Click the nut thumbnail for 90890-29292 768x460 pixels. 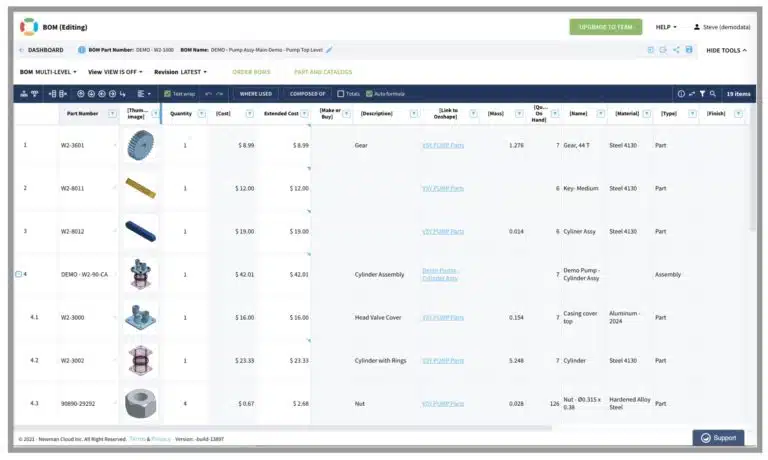coord(140,403)
